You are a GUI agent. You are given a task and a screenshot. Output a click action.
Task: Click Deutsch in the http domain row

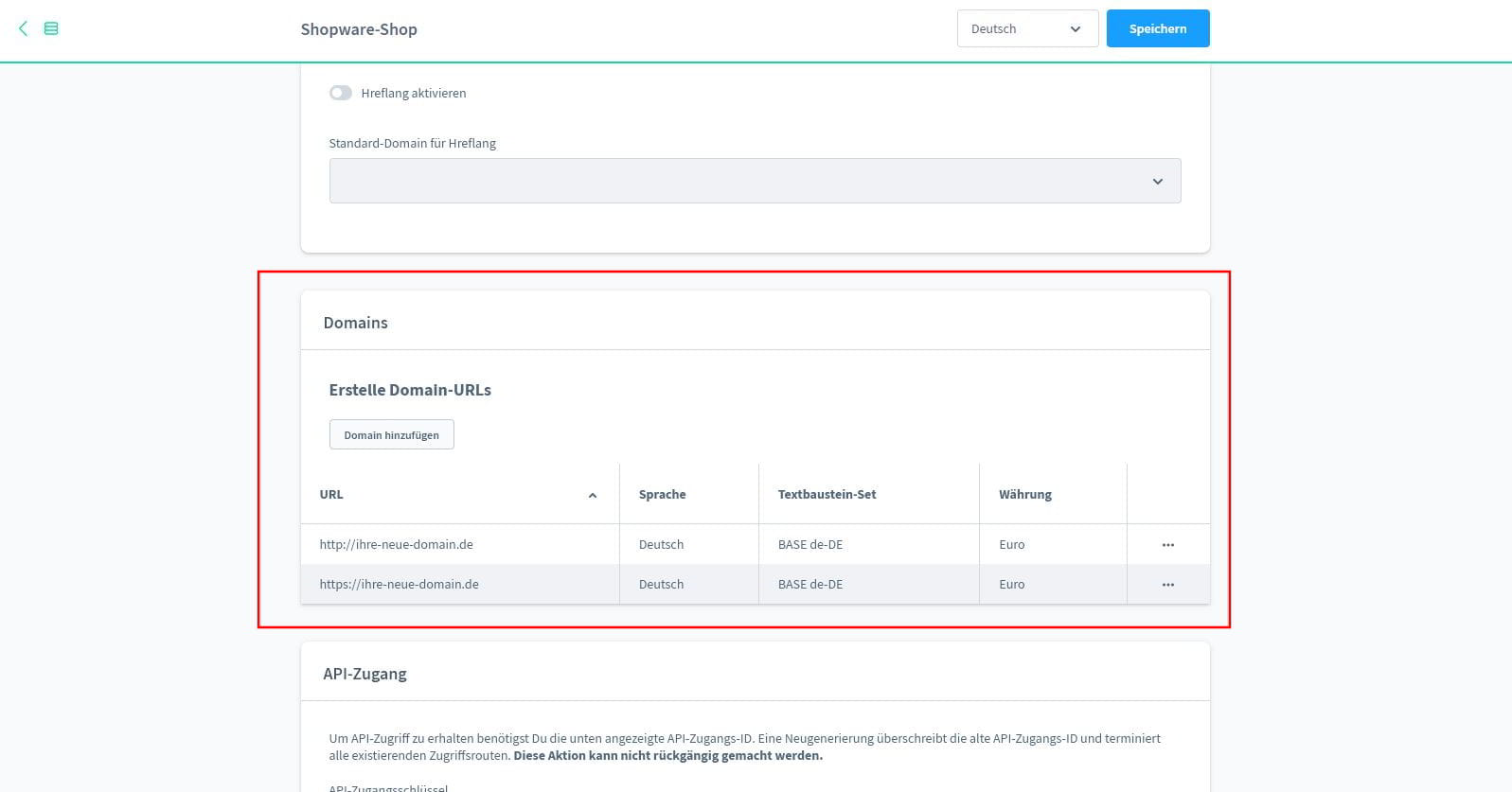(661, 544)
